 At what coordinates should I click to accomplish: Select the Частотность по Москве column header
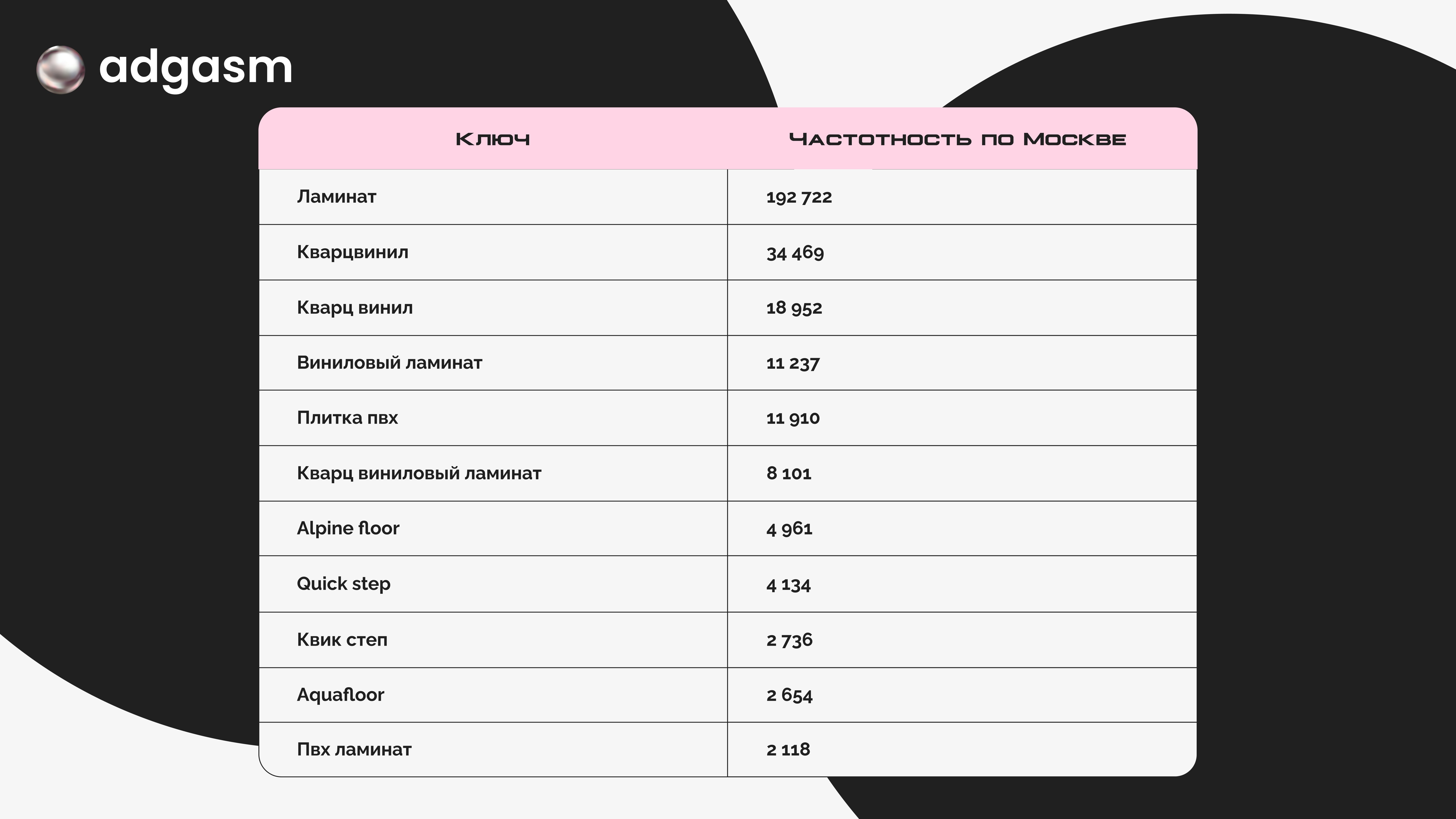958,139
